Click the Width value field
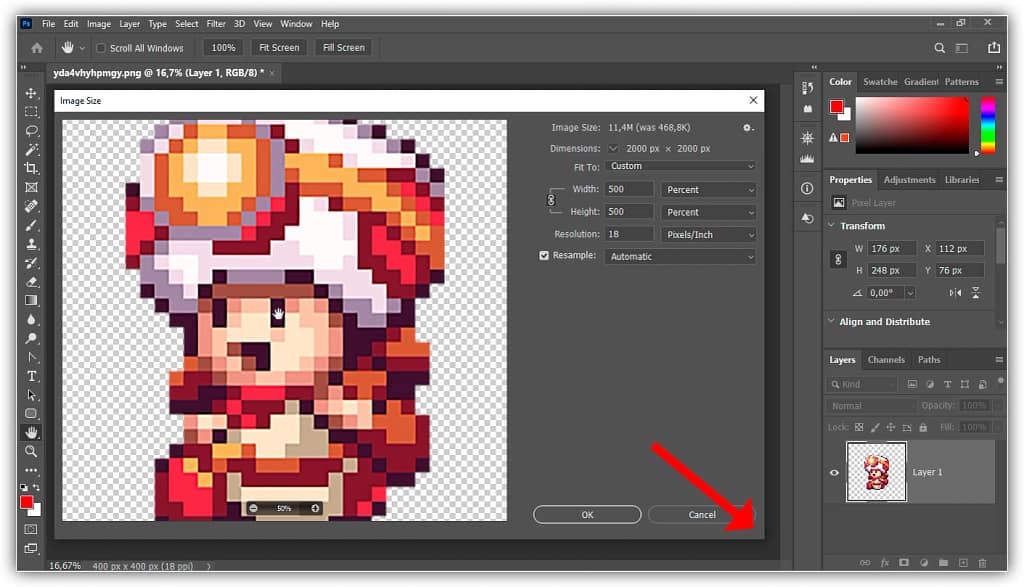 tap(629, 189)
